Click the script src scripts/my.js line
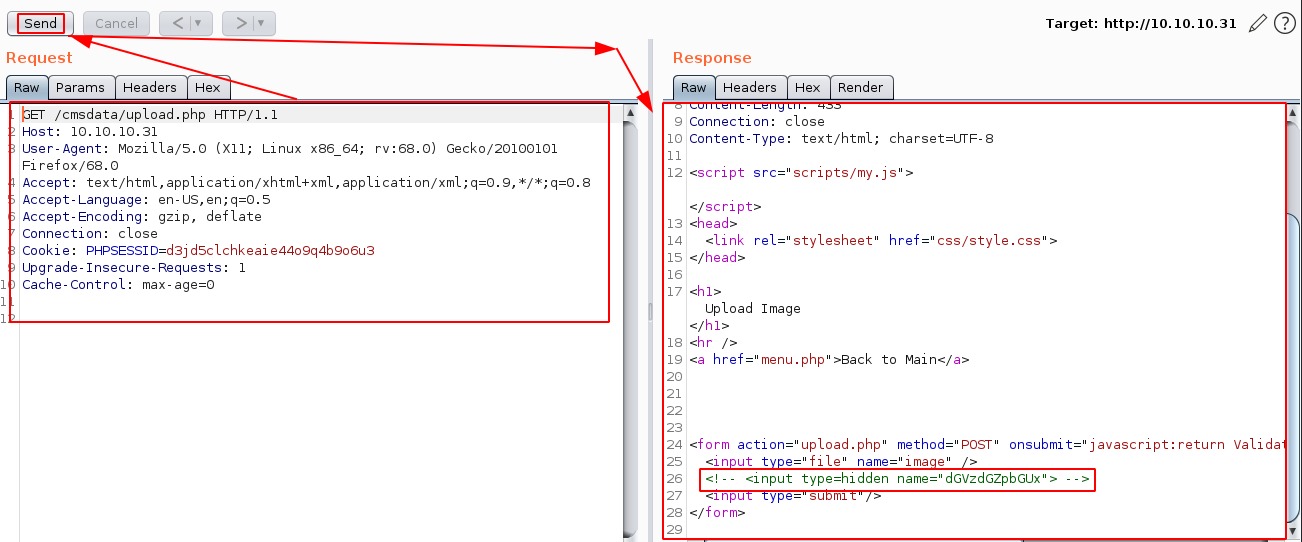Screen dimensions: 1302x542 click(x=801, y=172)
